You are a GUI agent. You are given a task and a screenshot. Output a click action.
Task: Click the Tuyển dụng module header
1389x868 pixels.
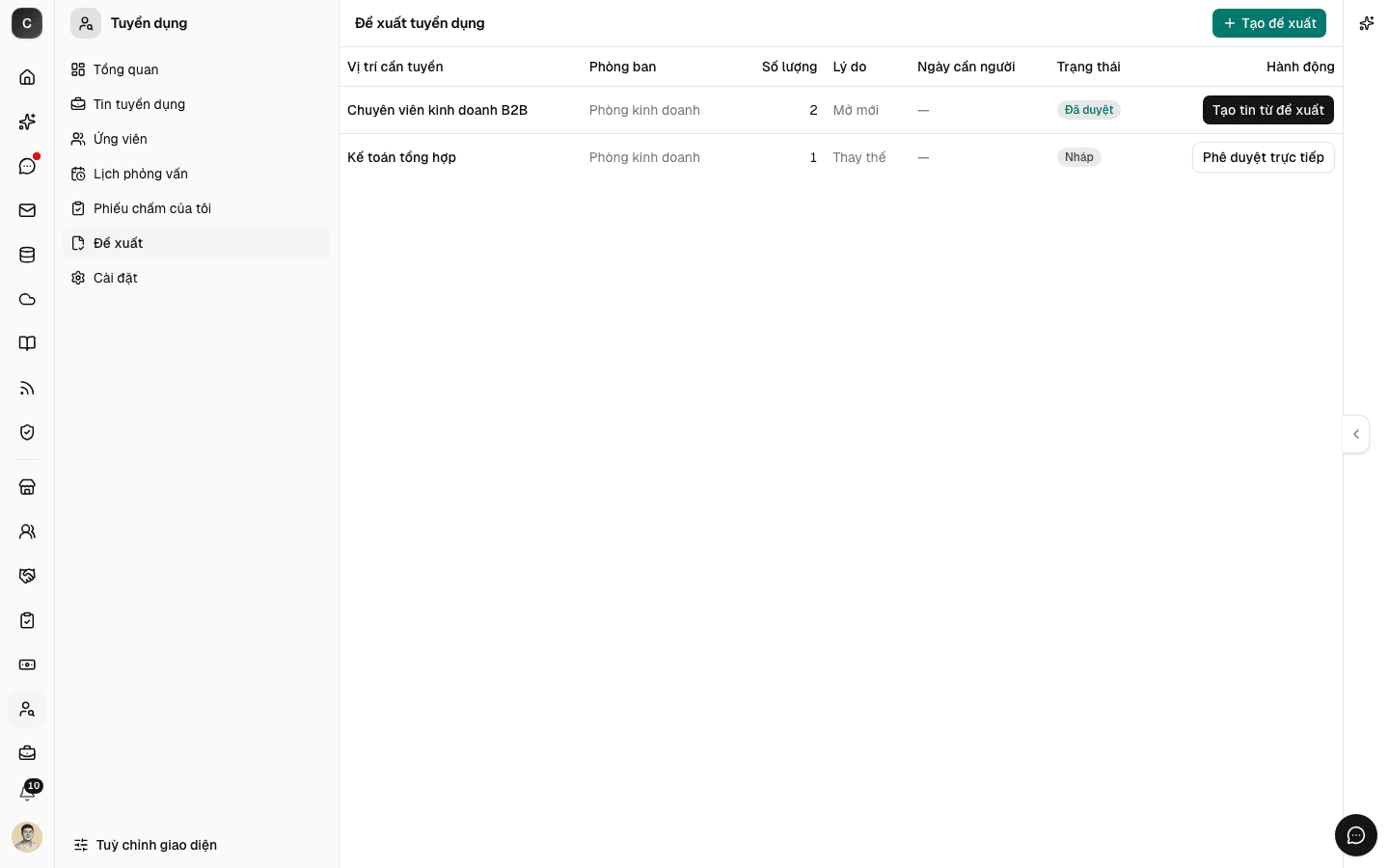pos(129,23)
